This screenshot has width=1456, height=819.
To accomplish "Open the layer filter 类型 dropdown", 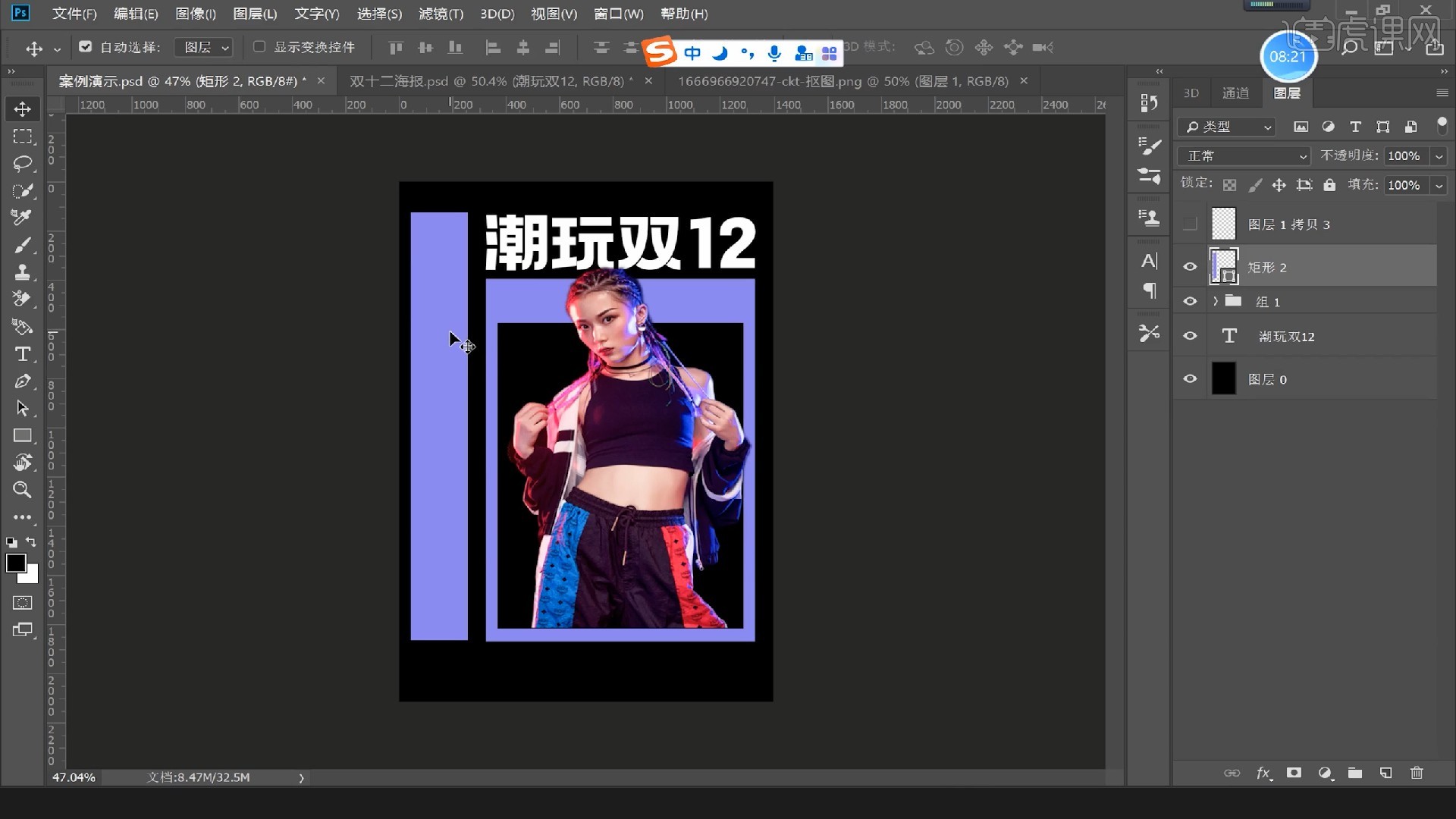I will click(x=1226, y=127).
